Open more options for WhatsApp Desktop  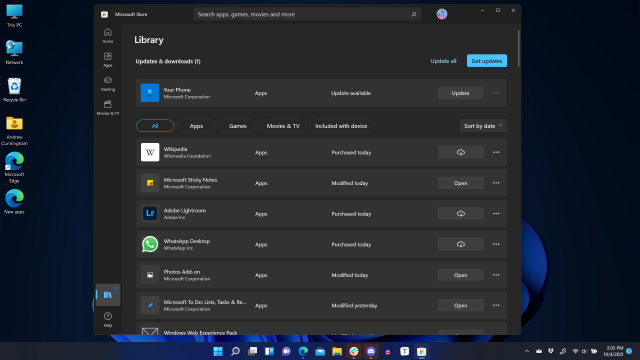pos(496,244)
